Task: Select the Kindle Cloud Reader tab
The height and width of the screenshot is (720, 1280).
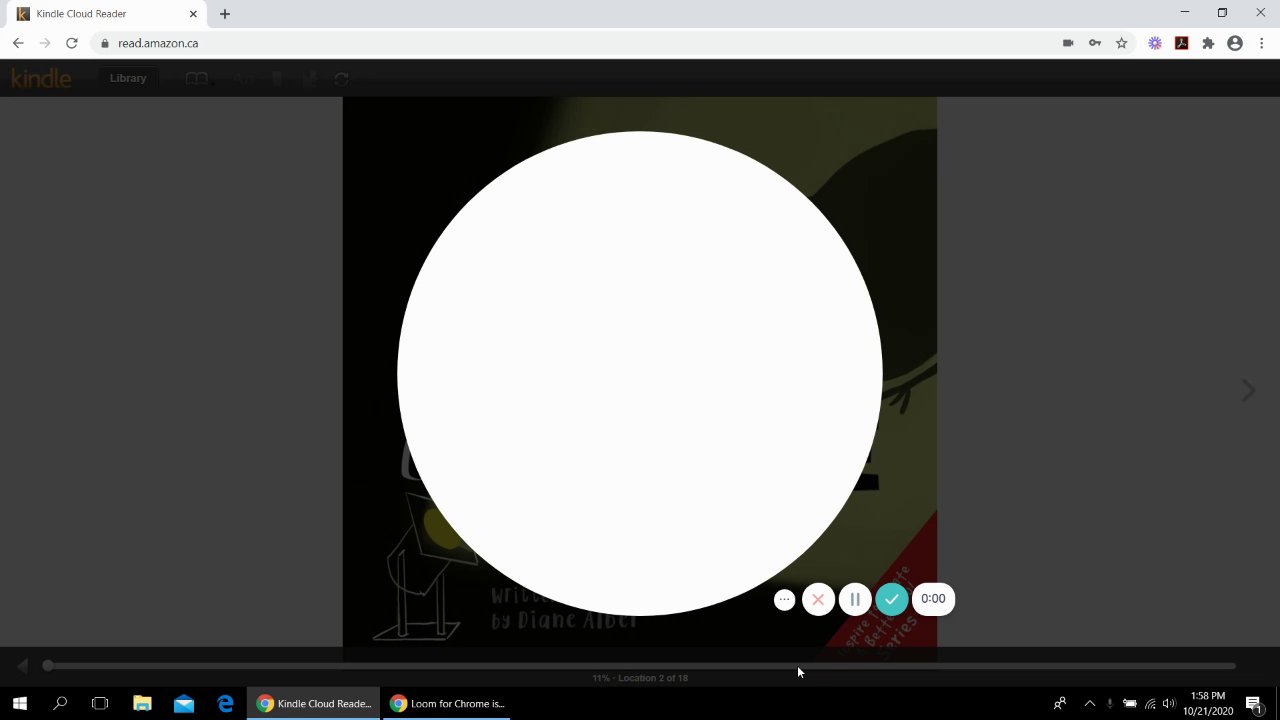Action: point(105,14)
